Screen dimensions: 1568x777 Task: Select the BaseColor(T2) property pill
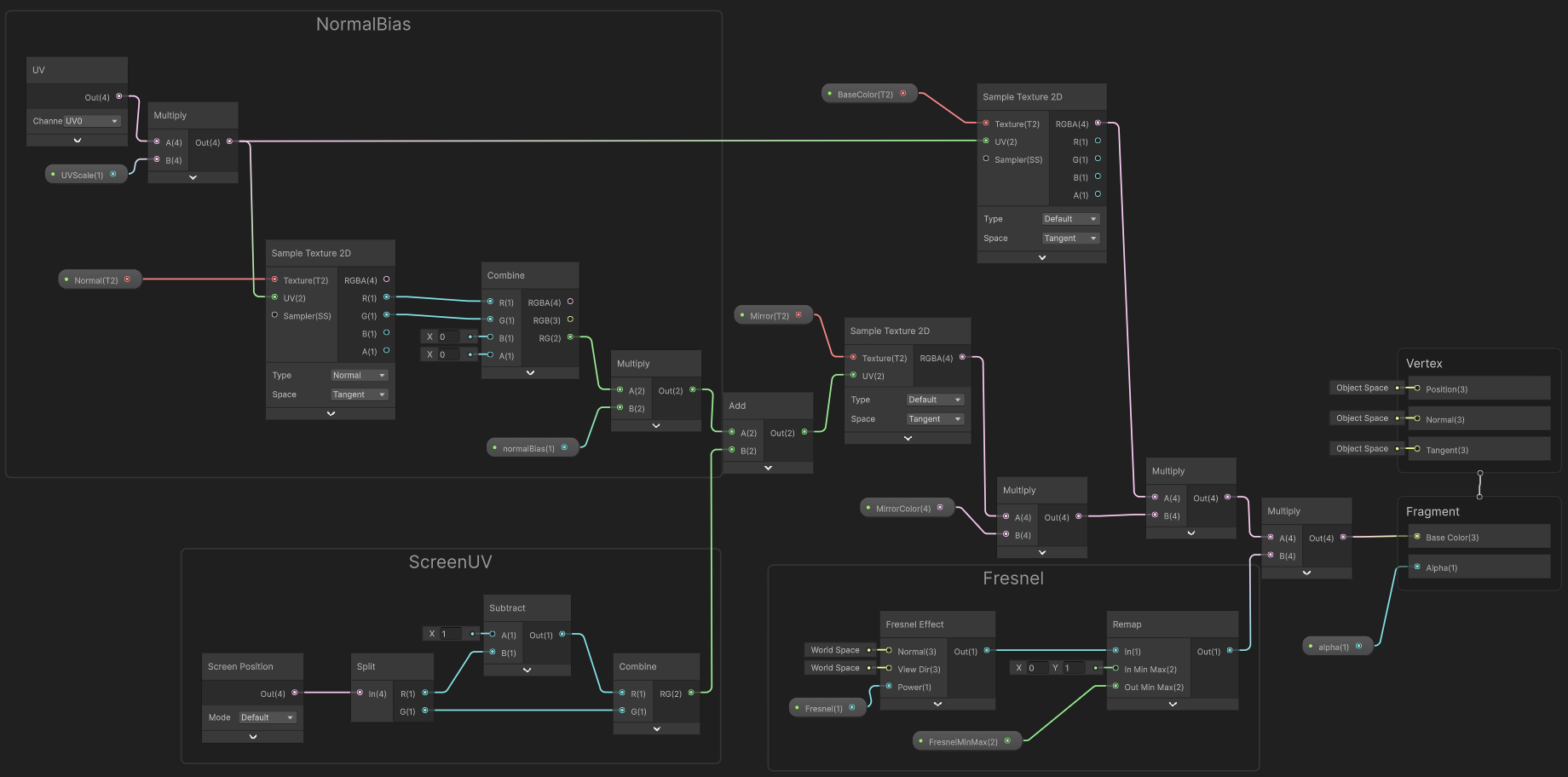[868, 94]
